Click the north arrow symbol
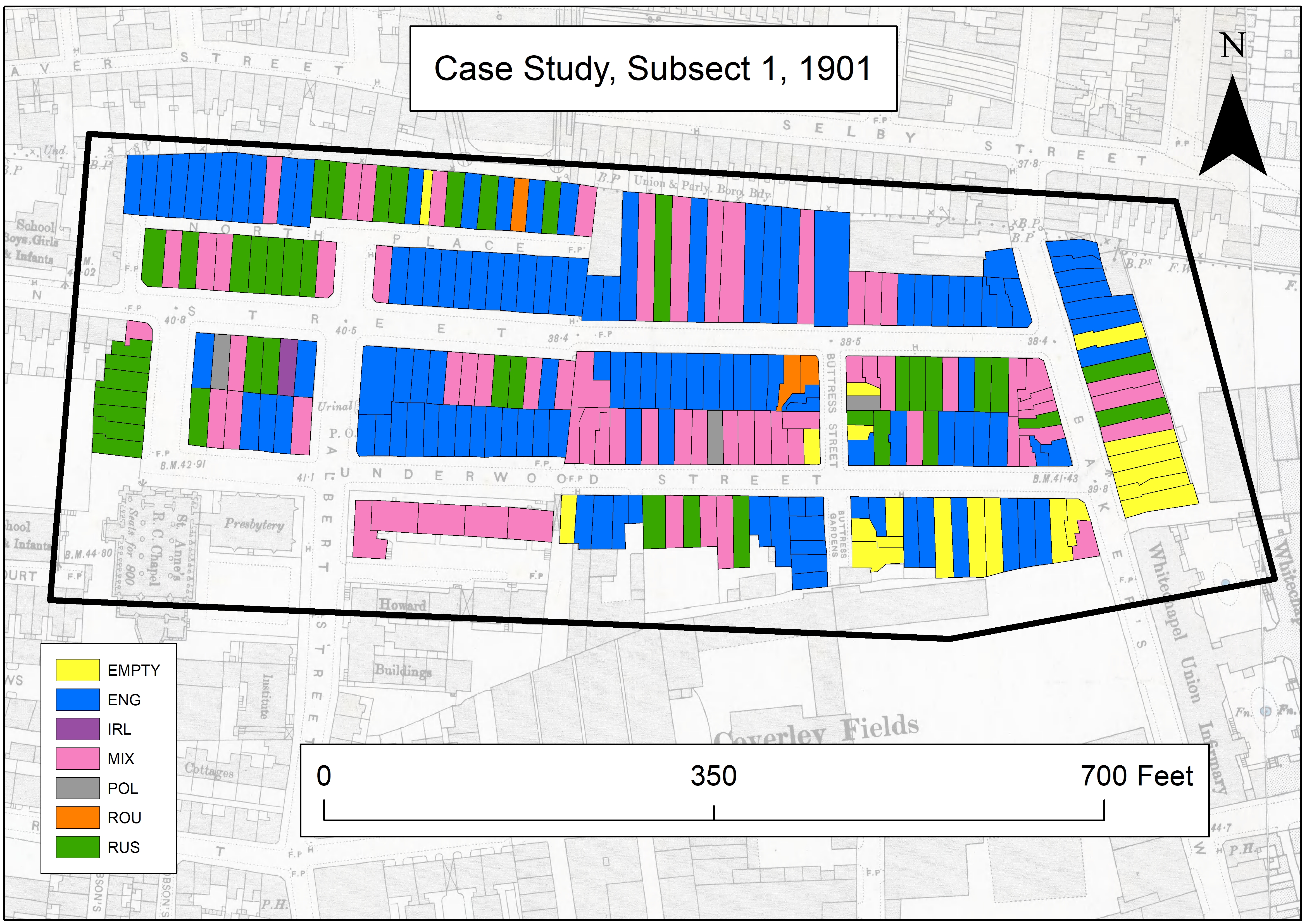 point(1232,131)
